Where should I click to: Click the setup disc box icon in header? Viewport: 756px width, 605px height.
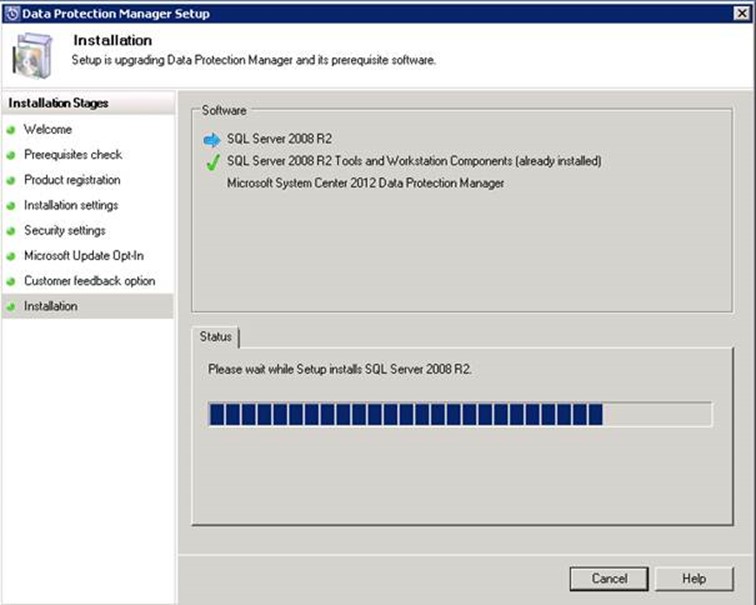32,55
